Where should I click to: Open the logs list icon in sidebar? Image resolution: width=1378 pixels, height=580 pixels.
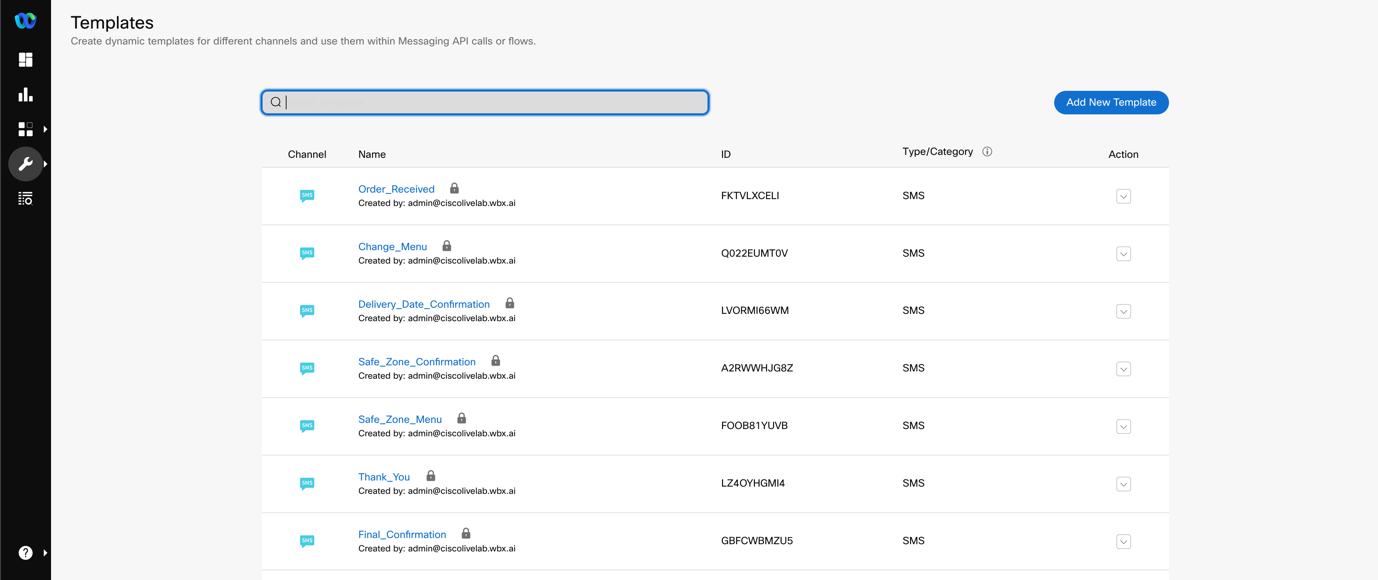pyautogui.click(x=25, y=199)
